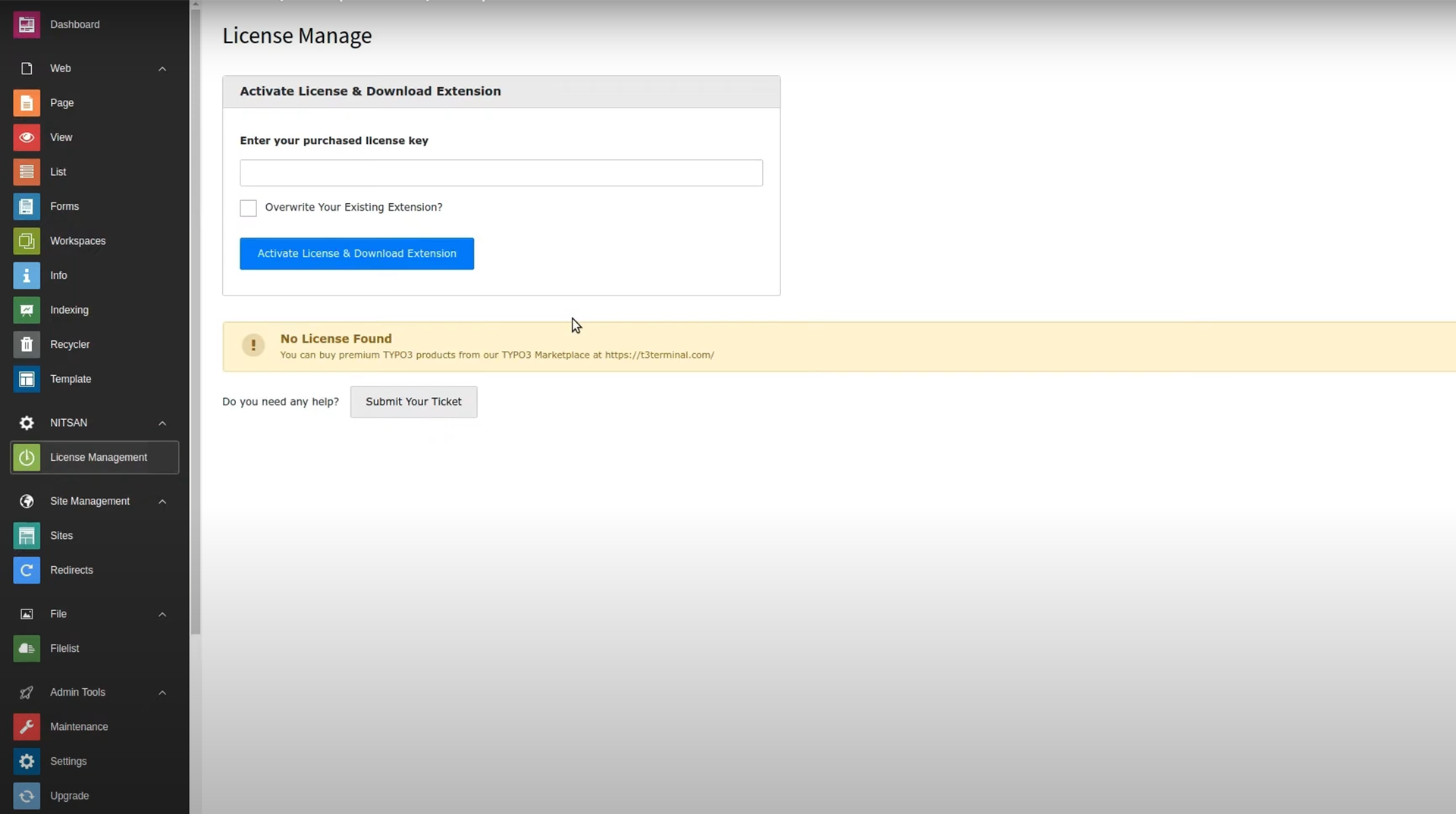Open the Template module entry
Screen dimensions: 1456x814
pos(70,379)
